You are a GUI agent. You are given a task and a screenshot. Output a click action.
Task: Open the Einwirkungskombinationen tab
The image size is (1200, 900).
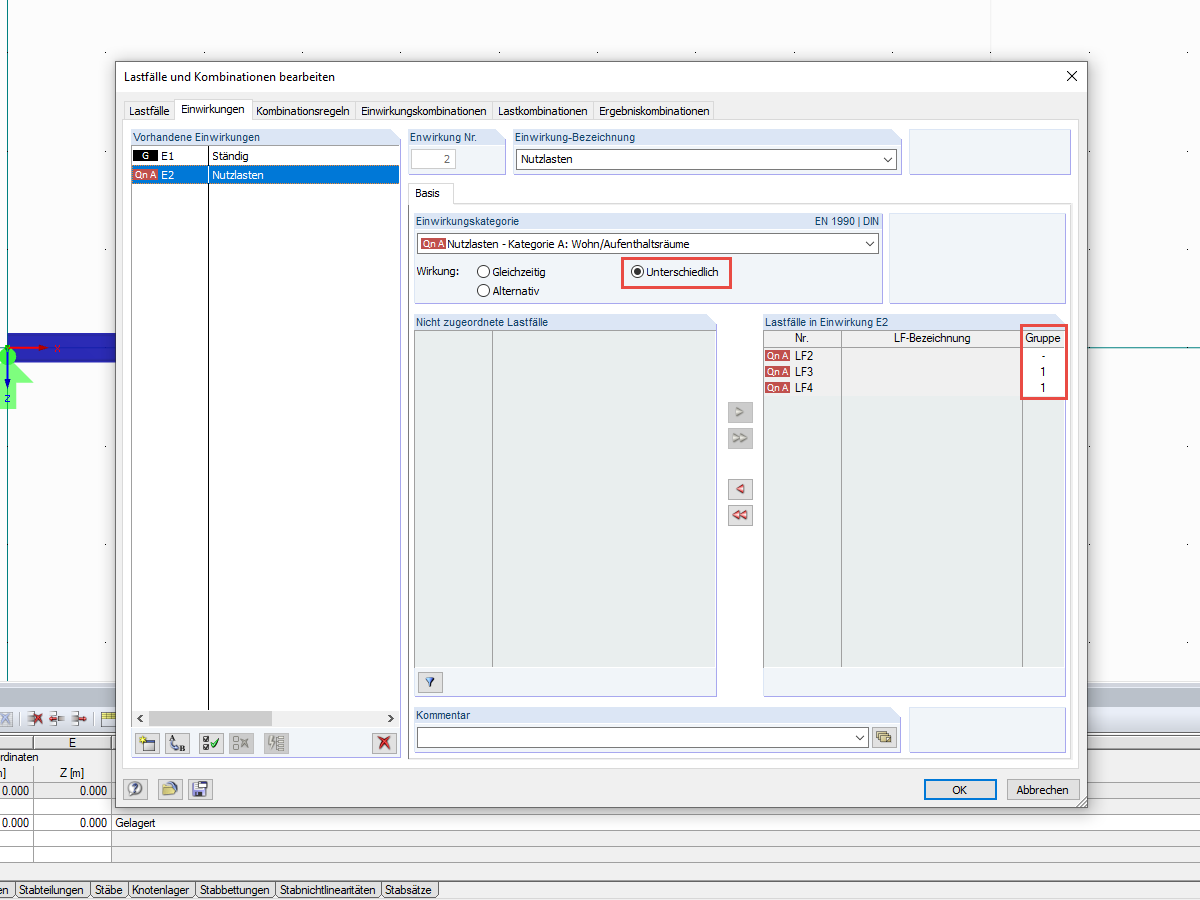tap(424, 111)
